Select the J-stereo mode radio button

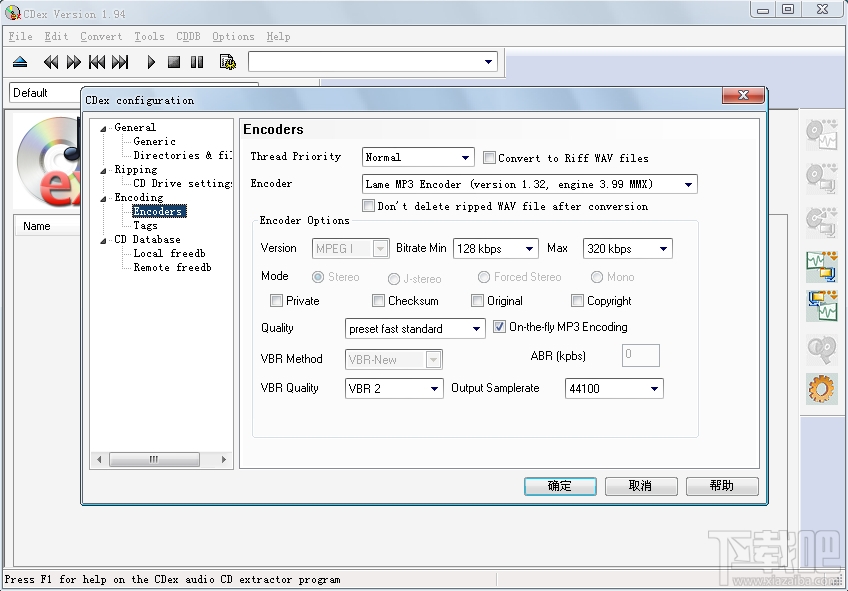(x=394, y=278)
